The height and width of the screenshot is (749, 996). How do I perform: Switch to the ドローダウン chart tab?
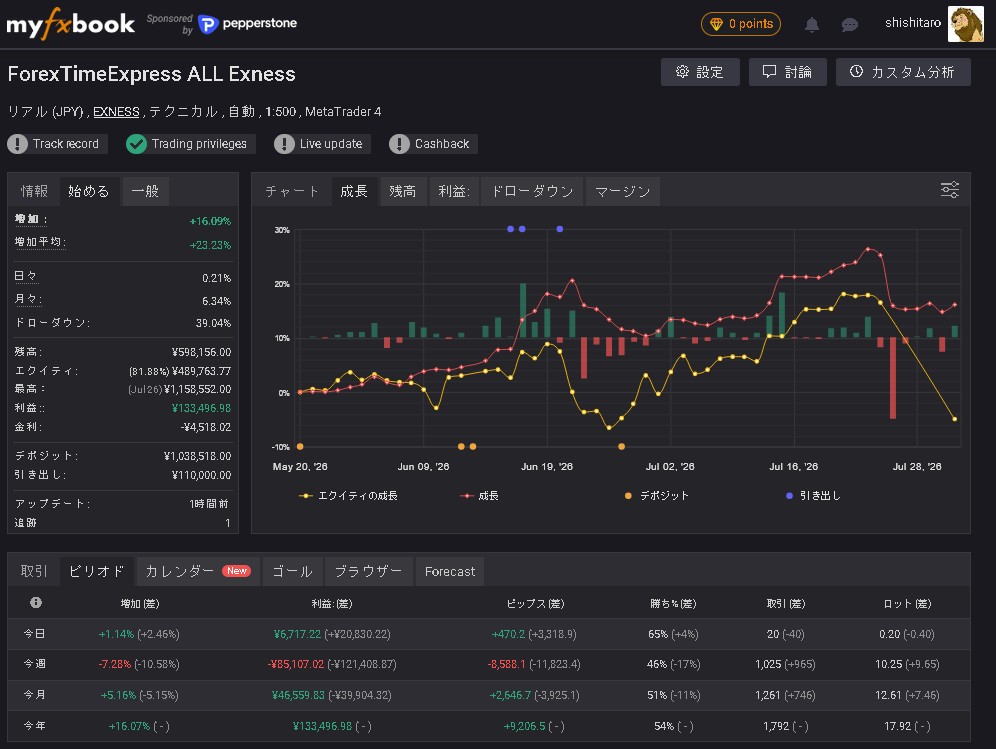(532, 191)
